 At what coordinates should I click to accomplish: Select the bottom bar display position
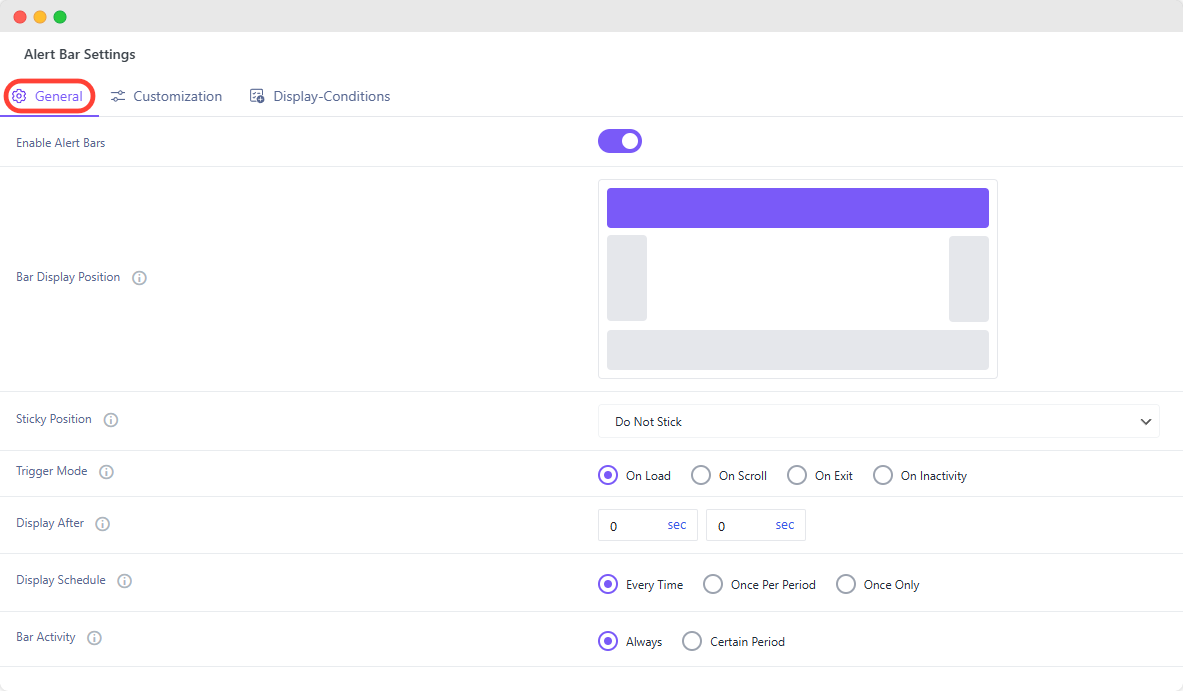[797, 350]
